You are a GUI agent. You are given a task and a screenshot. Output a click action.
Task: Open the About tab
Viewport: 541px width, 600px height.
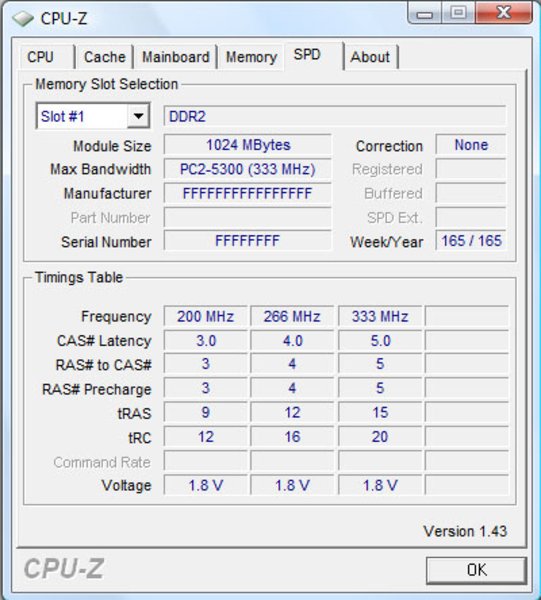[371, 57]
